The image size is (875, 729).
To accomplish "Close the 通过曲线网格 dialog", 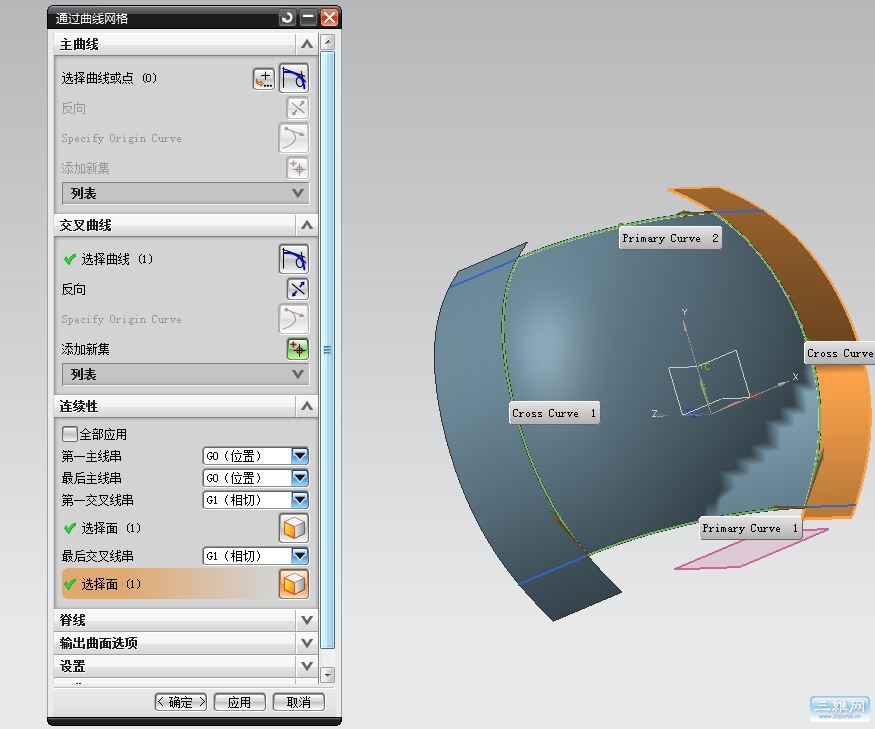I will point(329,18).
